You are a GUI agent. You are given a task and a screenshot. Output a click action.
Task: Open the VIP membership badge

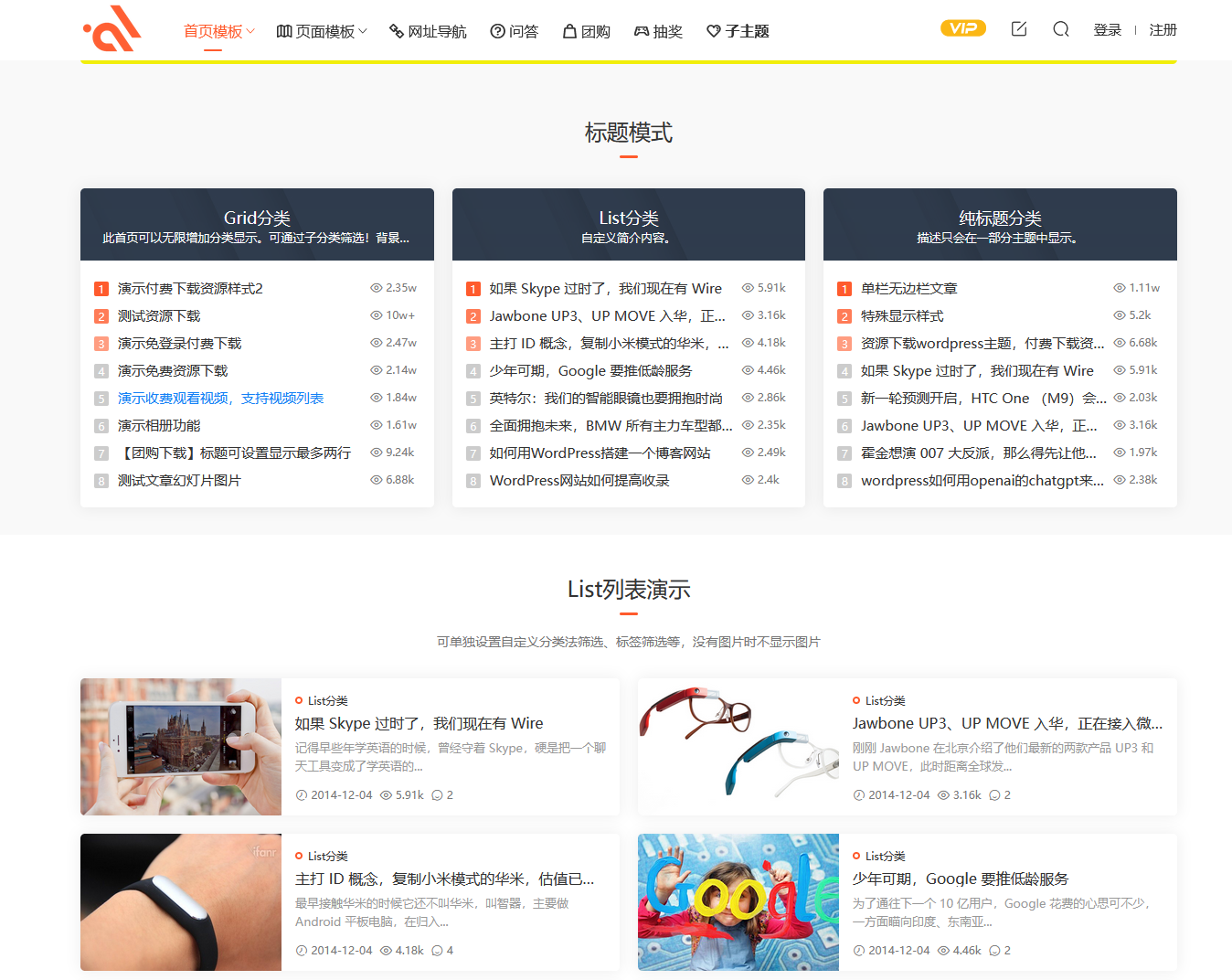point(963,28)
